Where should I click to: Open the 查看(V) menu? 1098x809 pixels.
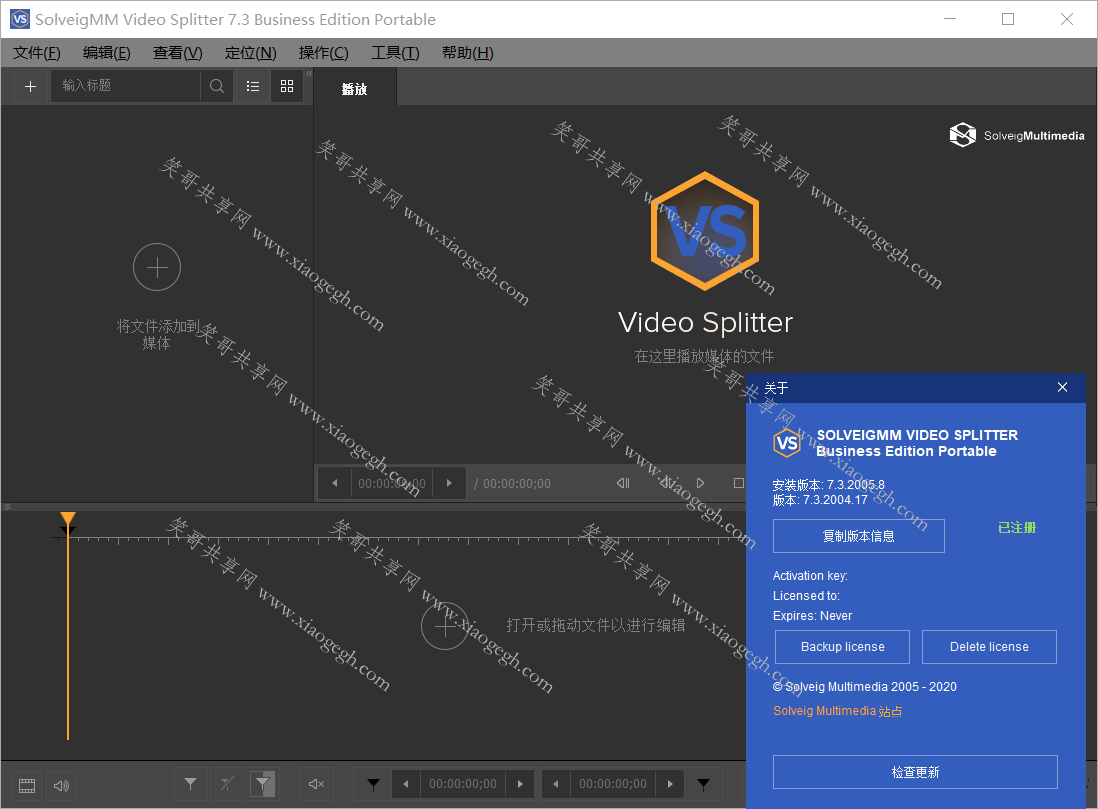click(178, 53)
